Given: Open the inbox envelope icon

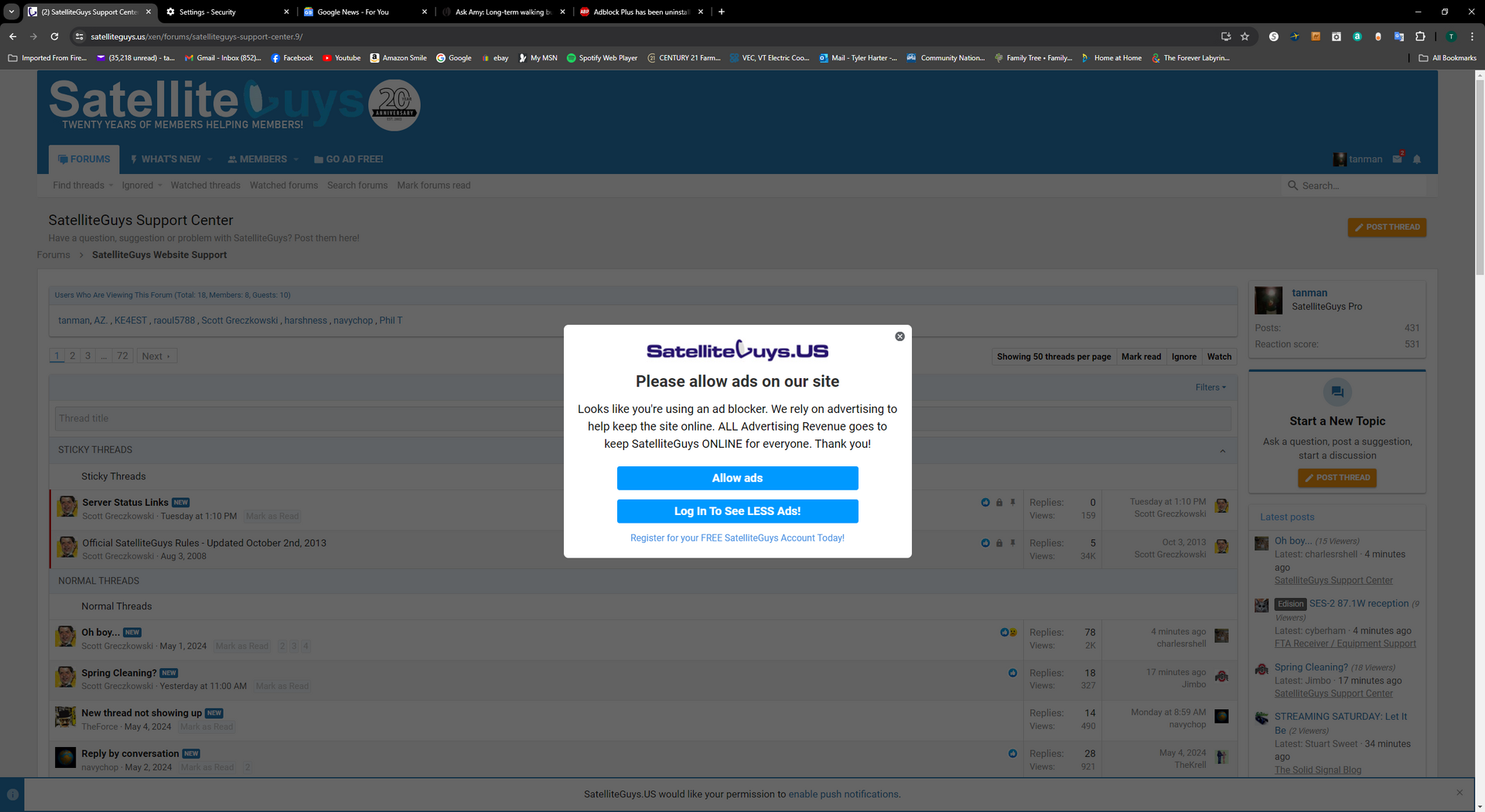Looking at the screenshot, I should [x=1397, y=159].
